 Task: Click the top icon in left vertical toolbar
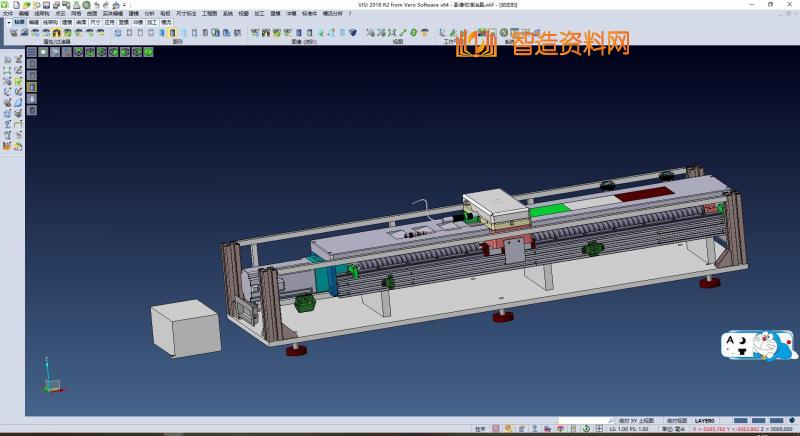[x=7, y=59]
